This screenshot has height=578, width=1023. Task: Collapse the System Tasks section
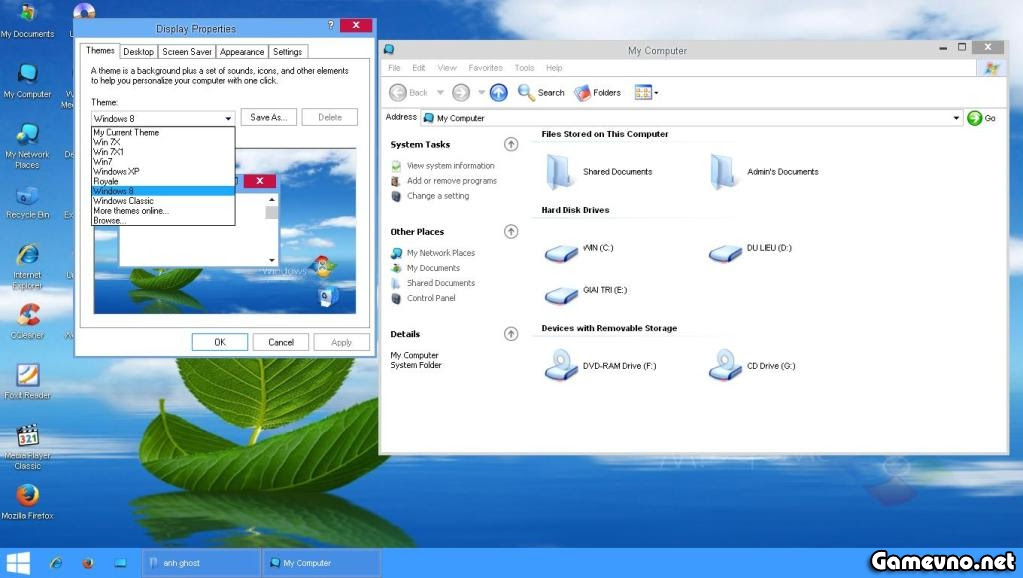click(511, 144)
